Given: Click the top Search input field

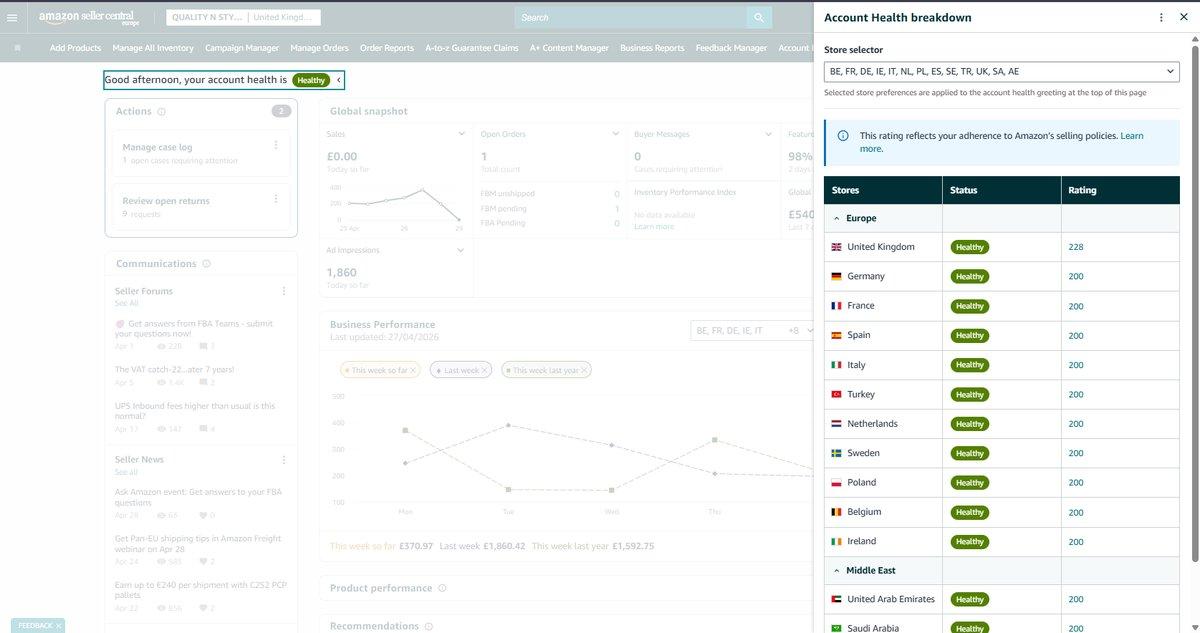Looking at the screenshot, I should 631,17.
